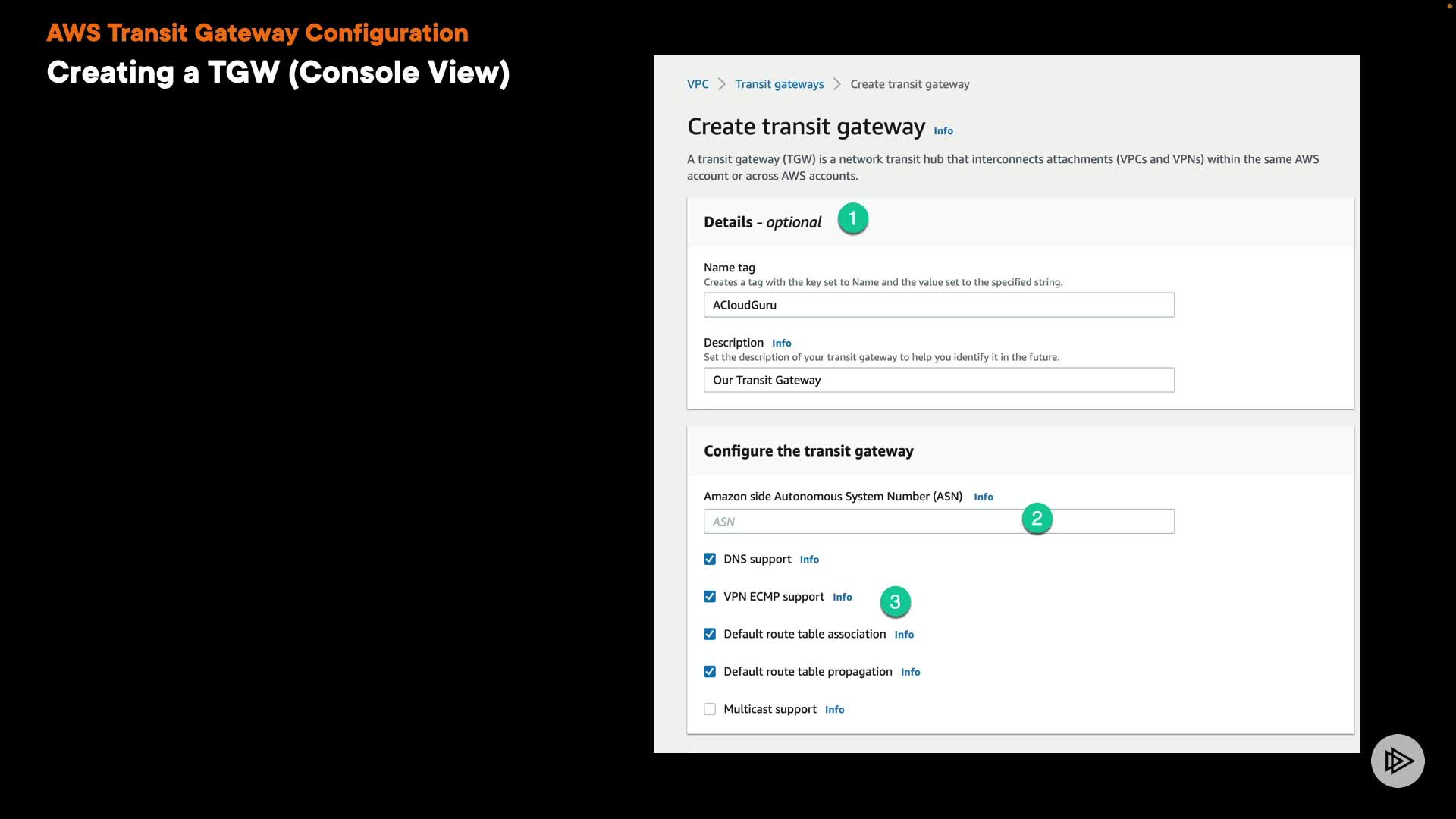
Task: Uncheck the DNS support checkbox
Action: 710,560
